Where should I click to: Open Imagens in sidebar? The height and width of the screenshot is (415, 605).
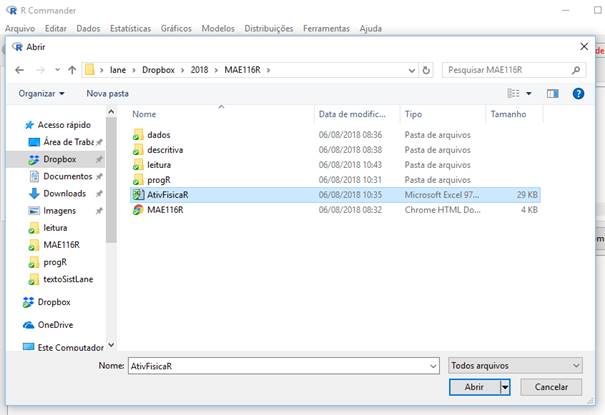52,211
